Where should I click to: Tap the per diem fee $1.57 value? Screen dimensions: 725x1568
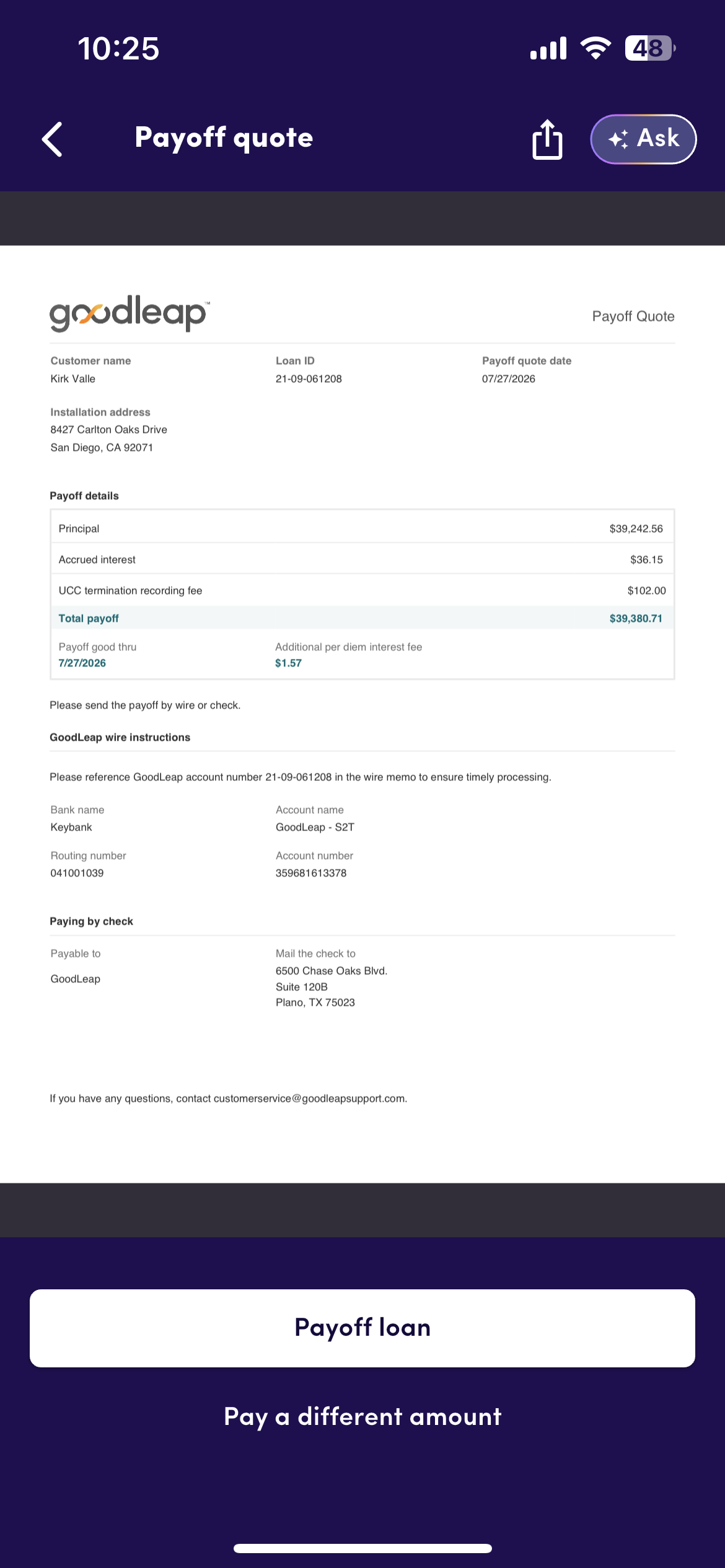288,663
